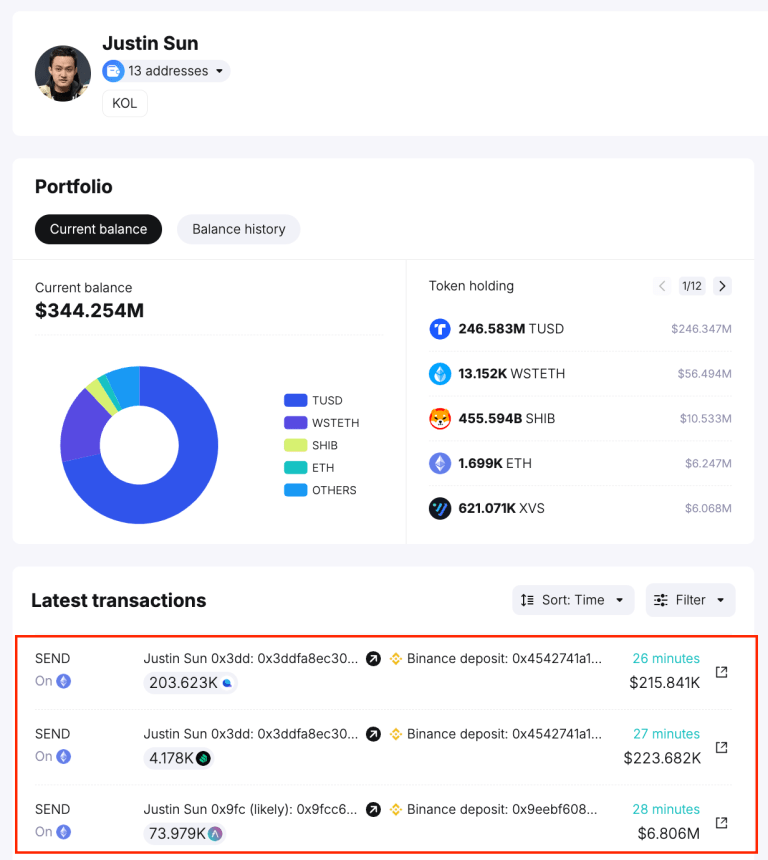This screenshot has width=768, height=860.
Task: Click Justin Sun's profile picture
Action: pyautogui.click(x=63, y=73)
